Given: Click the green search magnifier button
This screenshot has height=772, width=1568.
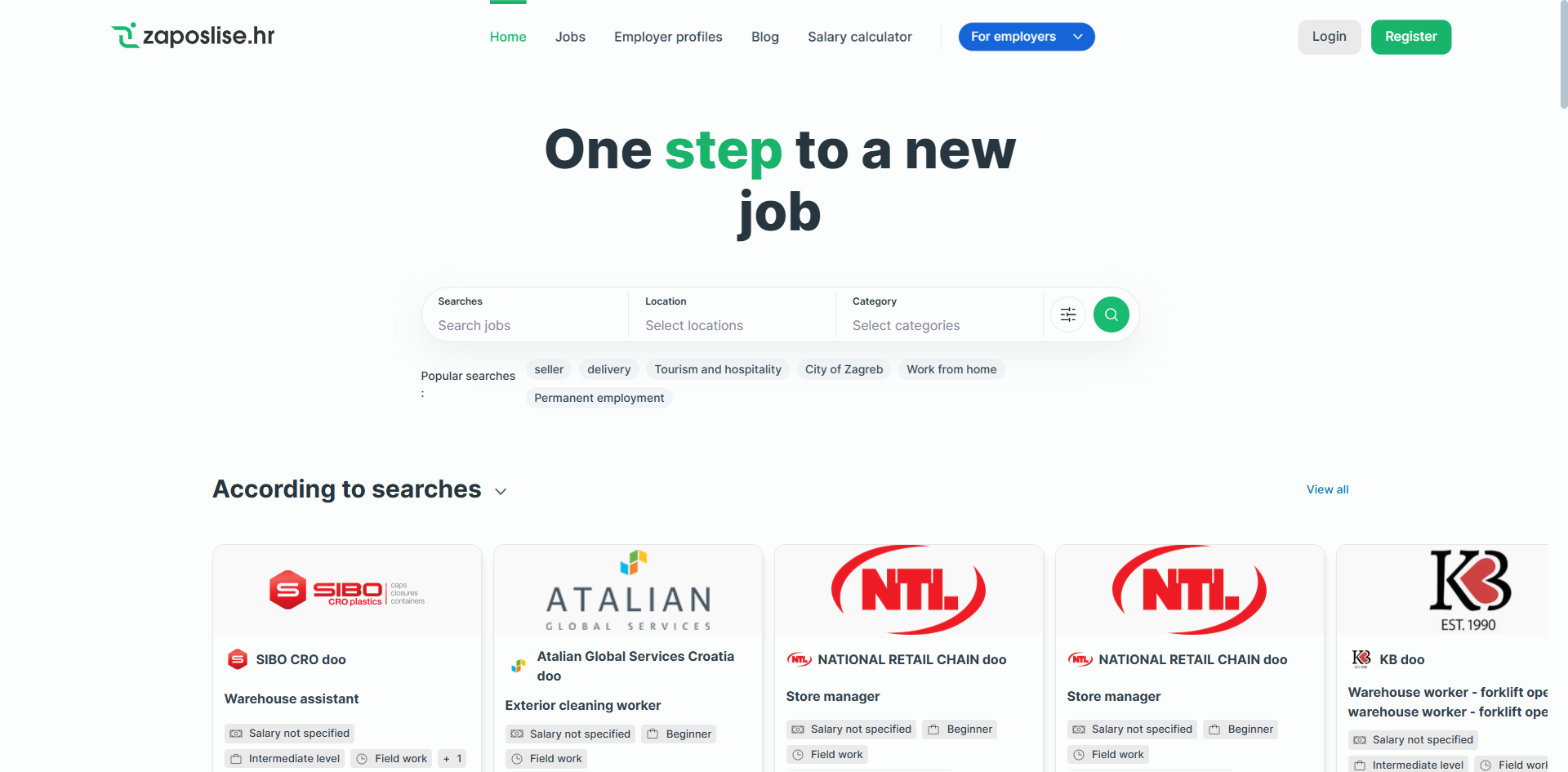Looking at the screenshot, I should click(1111, 315).
